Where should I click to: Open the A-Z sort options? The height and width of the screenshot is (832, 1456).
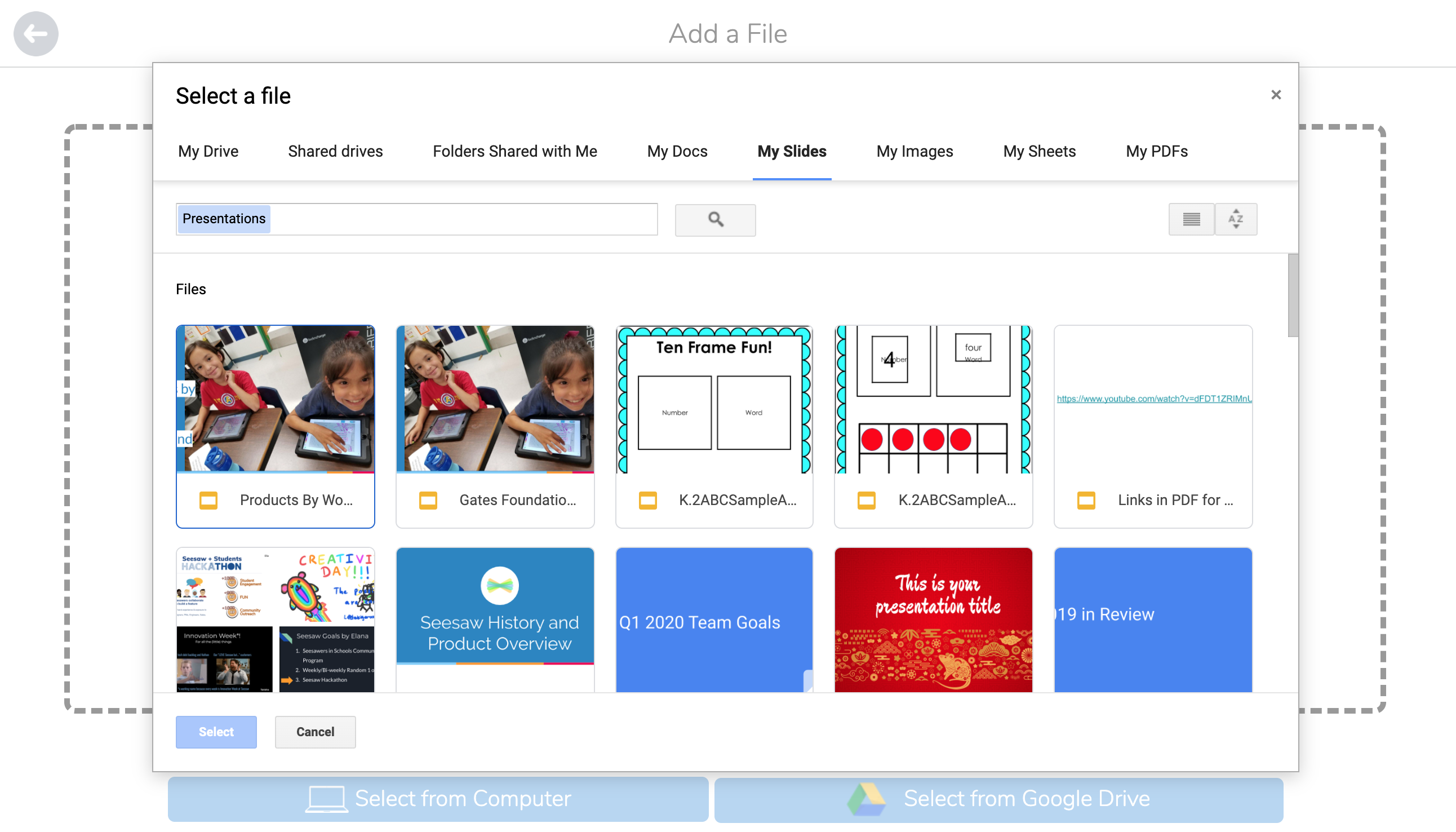1236,219
